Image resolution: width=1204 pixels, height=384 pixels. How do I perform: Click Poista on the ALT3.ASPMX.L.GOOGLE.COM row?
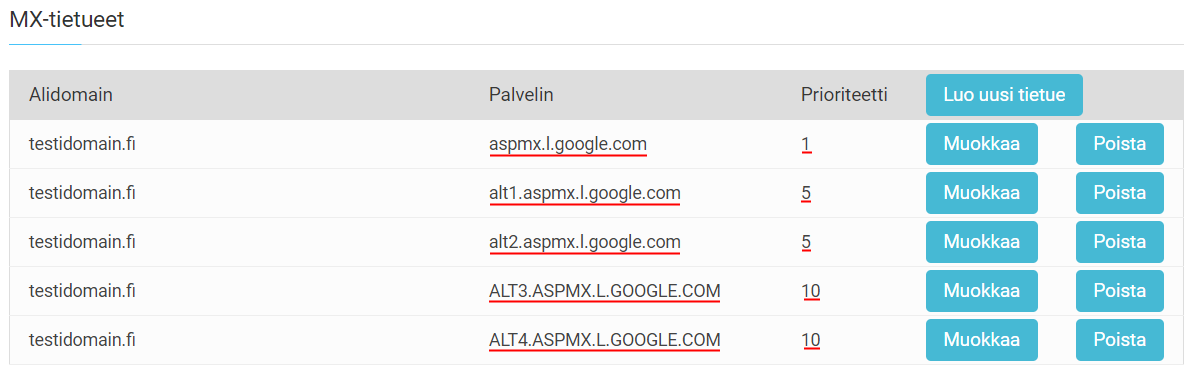(x=1120, y=291)
